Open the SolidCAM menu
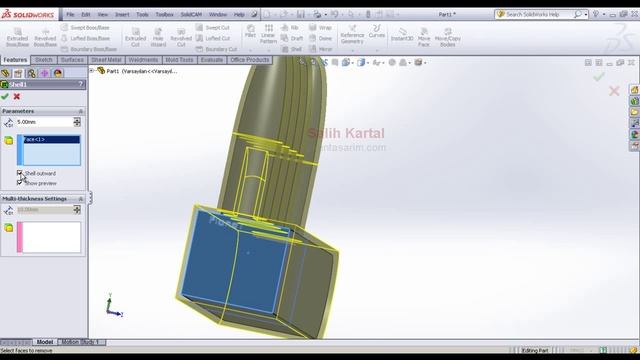 click(x=191, y=14)
